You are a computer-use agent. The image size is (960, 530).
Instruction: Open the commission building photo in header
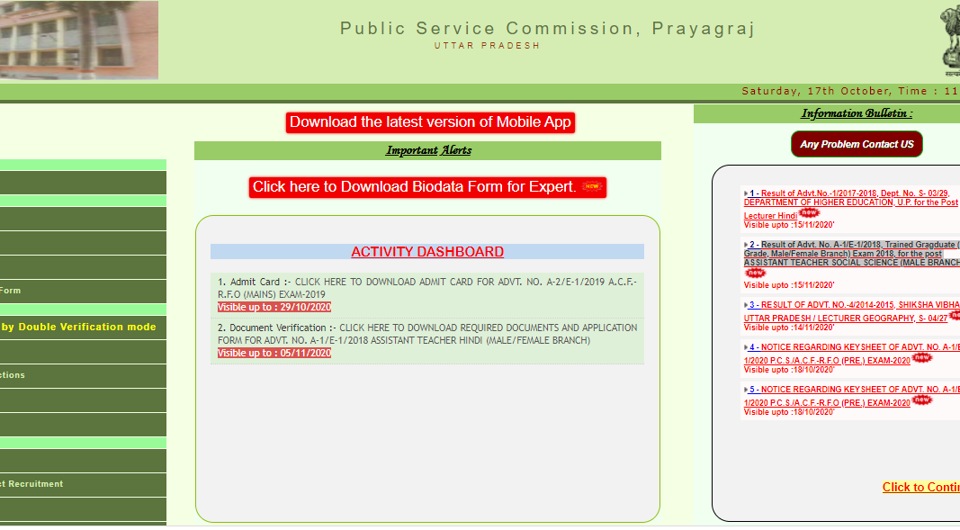(x=79, y=40)
